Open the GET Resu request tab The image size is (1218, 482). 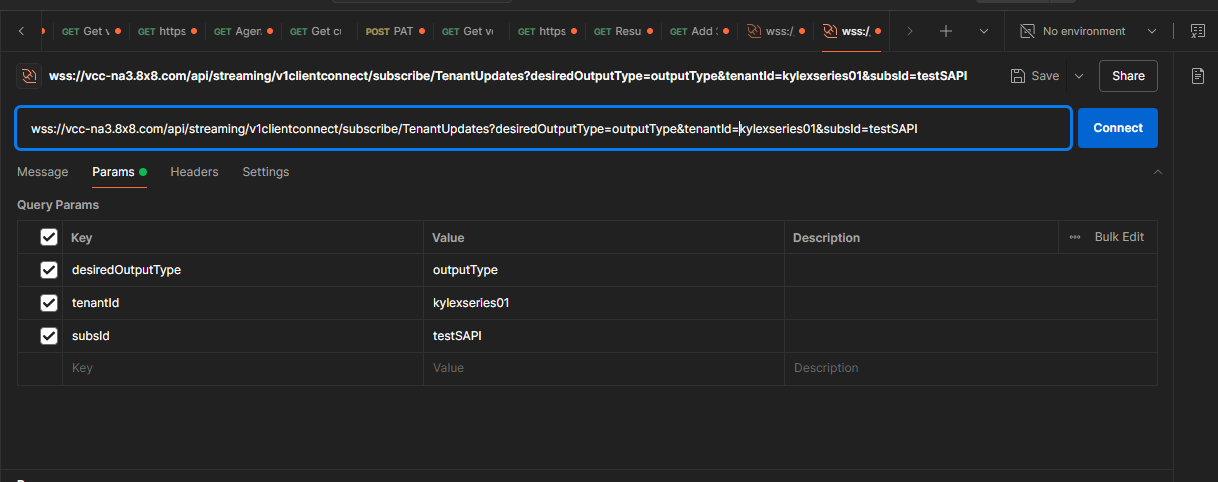tap(624, 31)
